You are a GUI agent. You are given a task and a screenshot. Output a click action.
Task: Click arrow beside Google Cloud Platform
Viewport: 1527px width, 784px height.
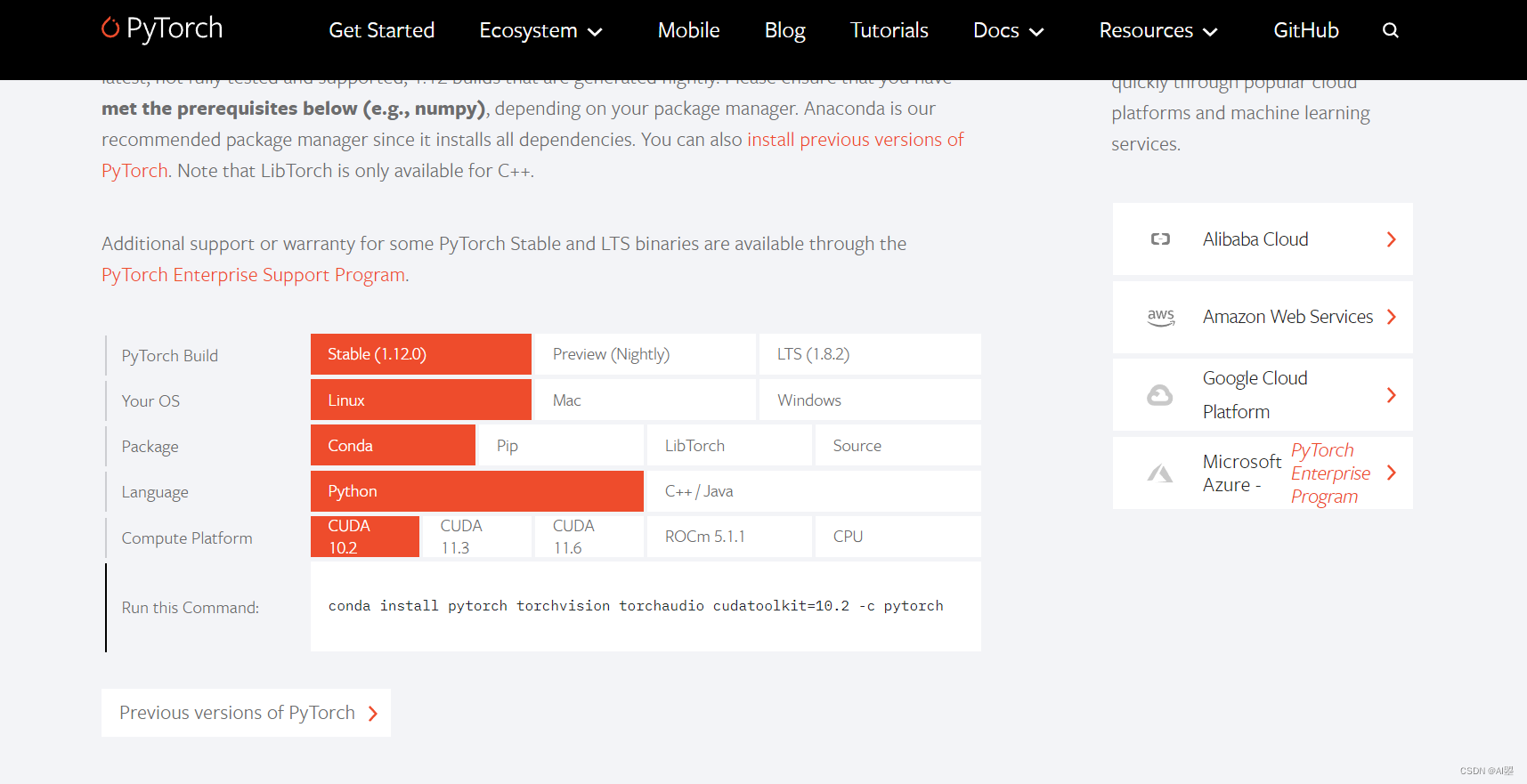[x=1392, y=395]
